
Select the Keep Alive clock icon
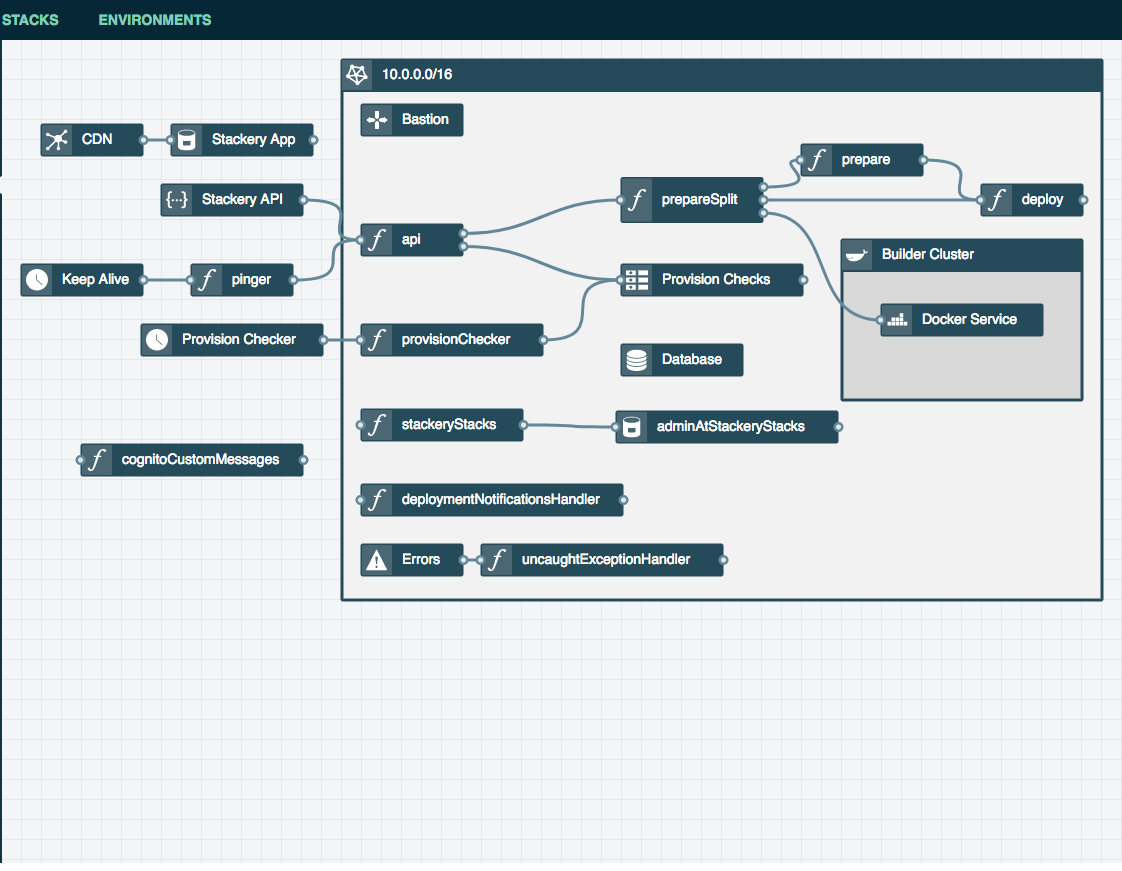[37, 280]
